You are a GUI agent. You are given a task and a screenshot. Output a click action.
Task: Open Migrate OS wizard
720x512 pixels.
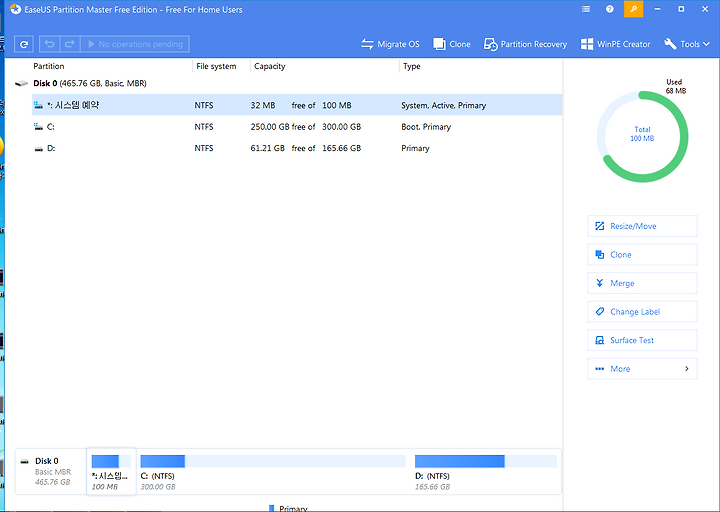pos(390,44)
